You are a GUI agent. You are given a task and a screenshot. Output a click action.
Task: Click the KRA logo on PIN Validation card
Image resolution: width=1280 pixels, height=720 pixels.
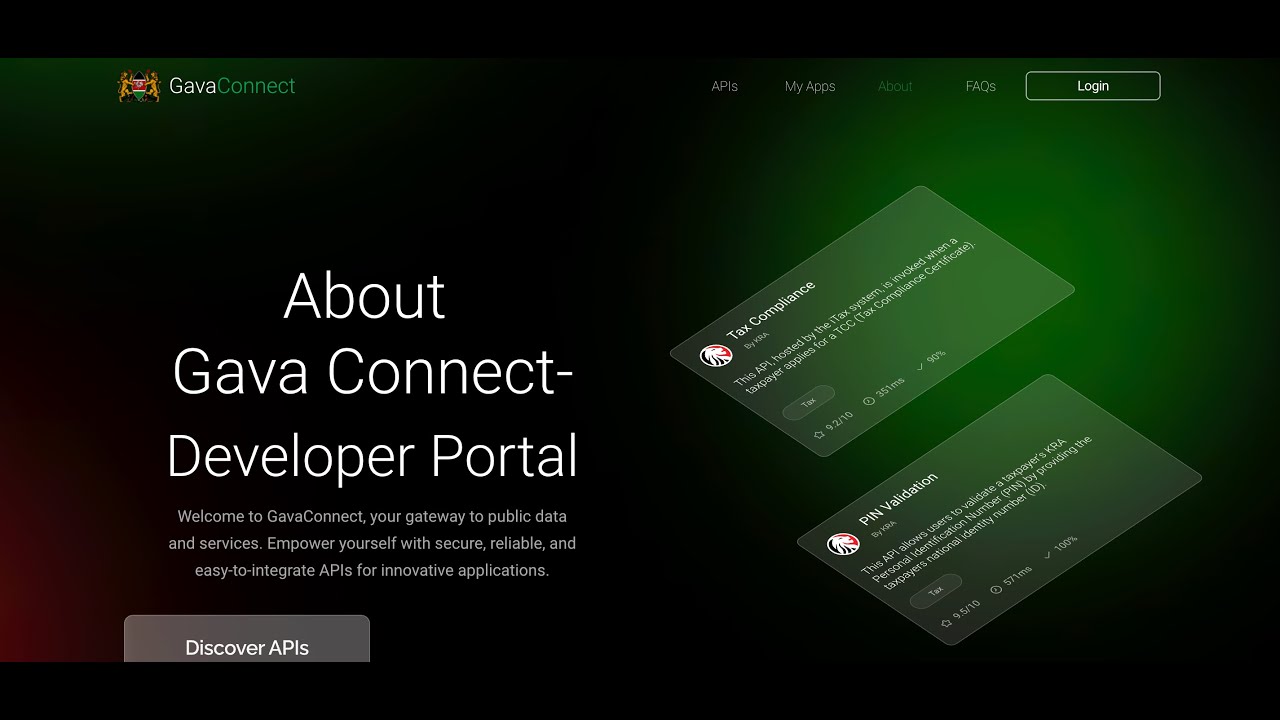point(843,544)
